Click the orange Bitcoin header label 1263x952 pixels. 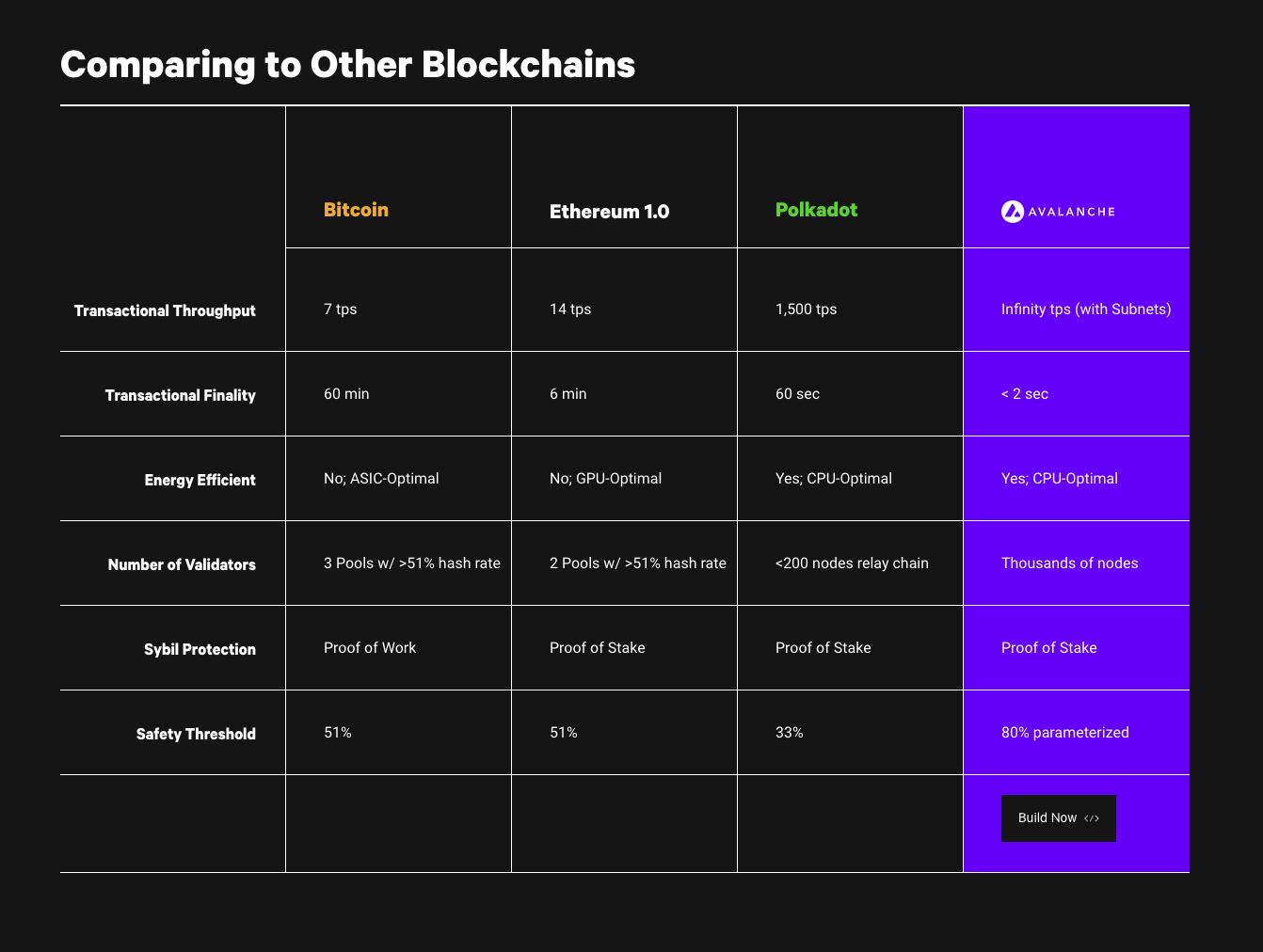[x=356, y=210]
